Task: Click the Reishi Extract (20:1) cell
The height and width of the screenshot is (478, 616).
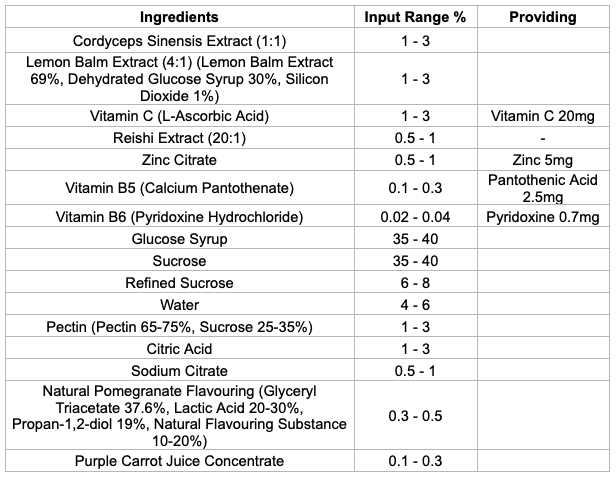Action: point(179,137)
